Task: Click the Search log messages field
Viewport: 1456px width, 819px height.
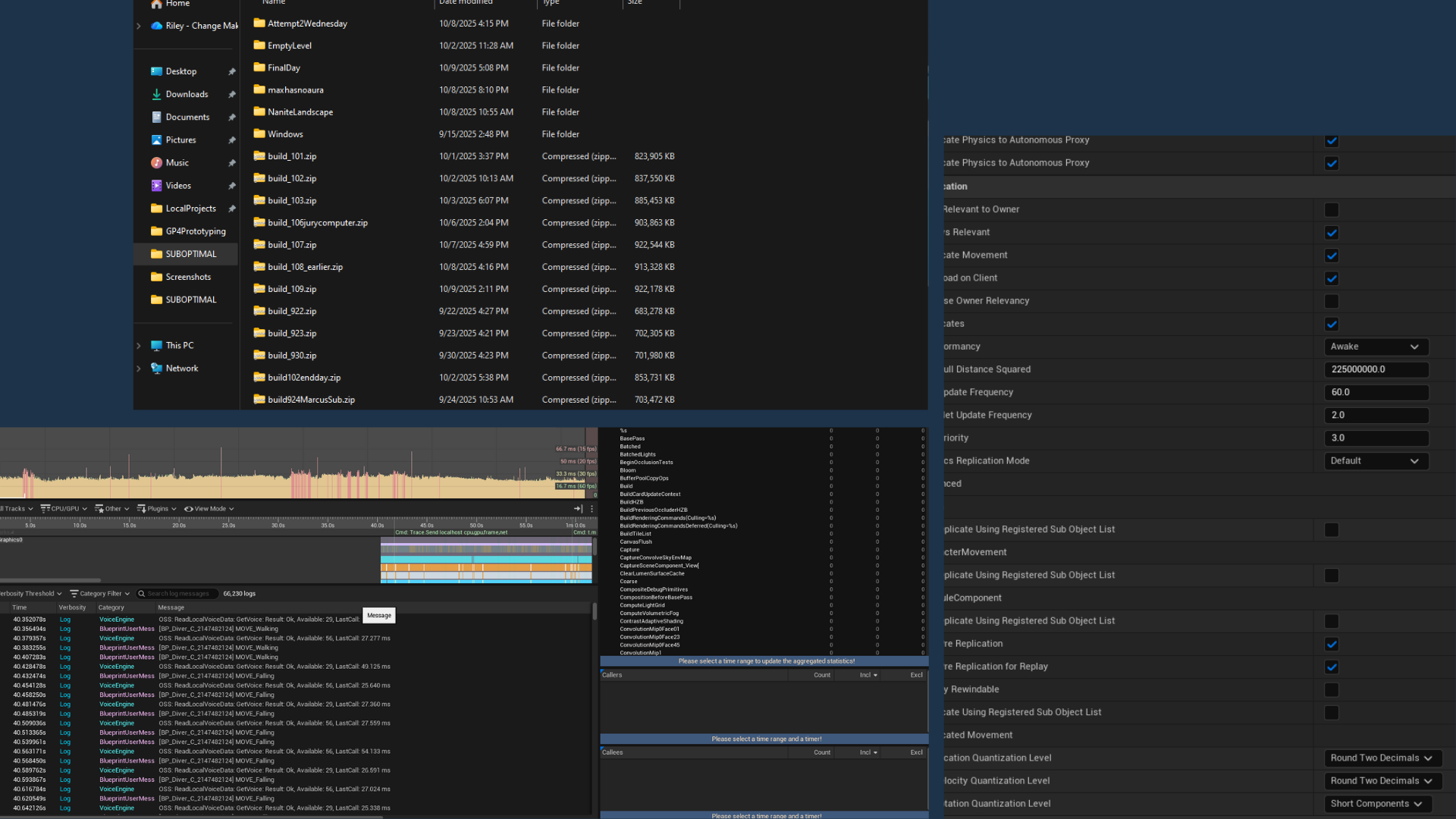Action: tap(178, 594)
